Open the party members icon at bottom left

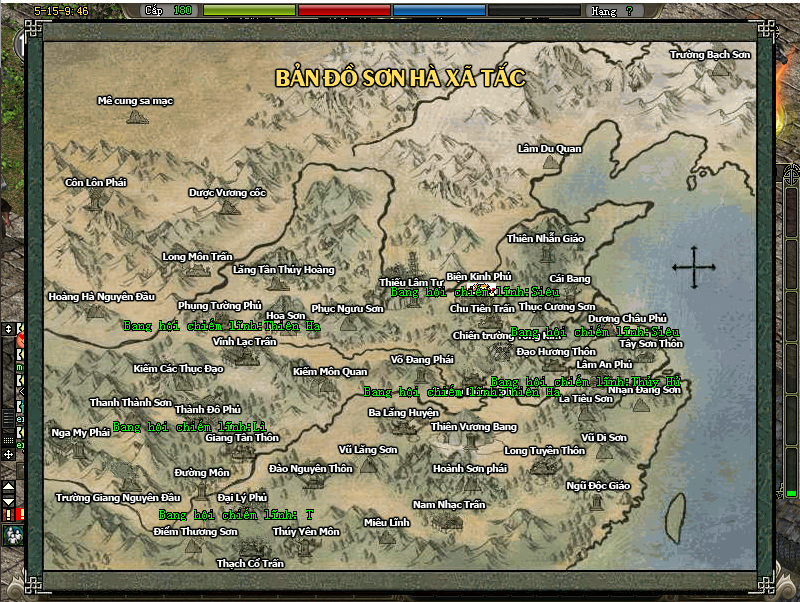pos(12,536)
